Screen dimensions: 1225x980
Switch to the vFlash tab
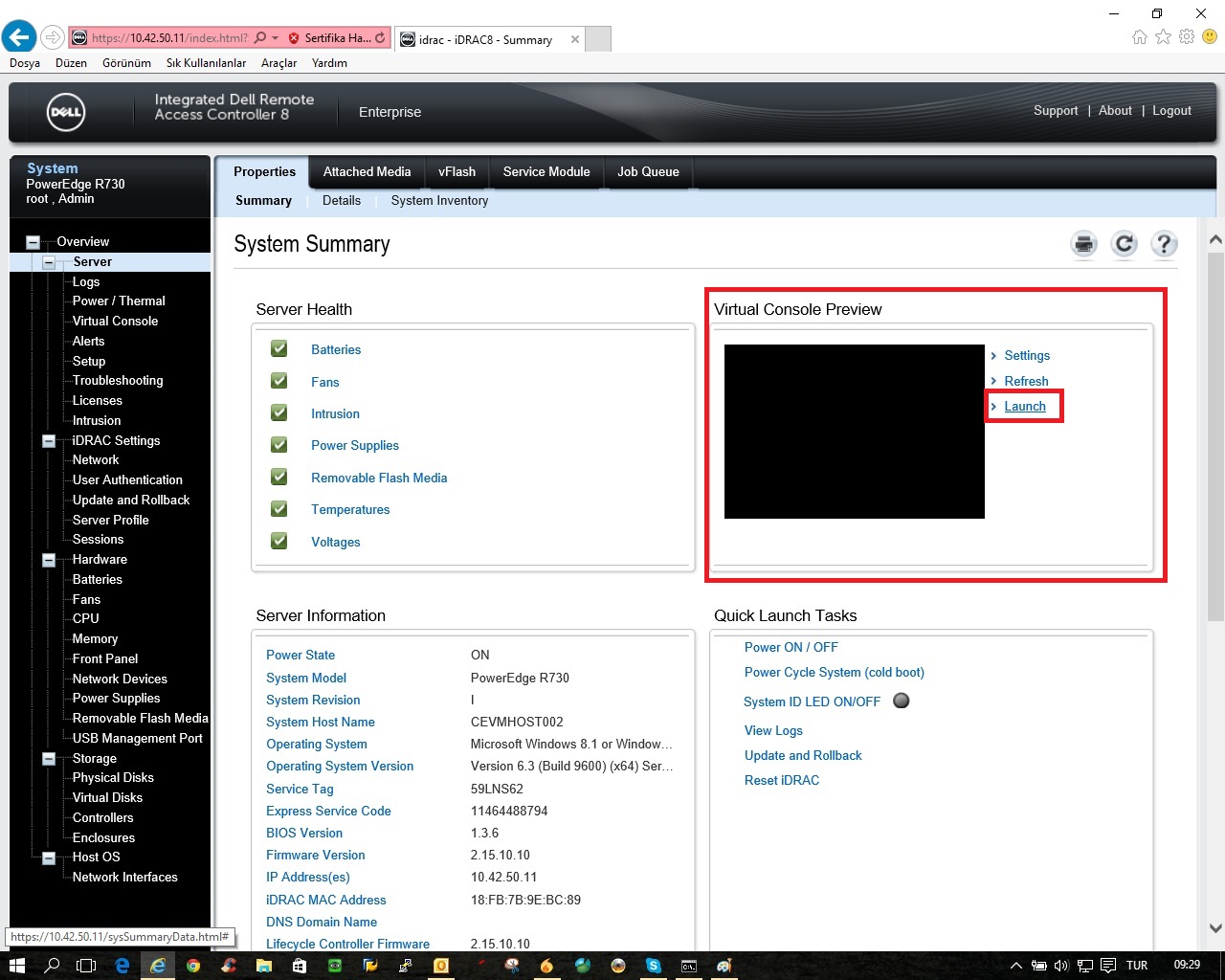[457, 172]
